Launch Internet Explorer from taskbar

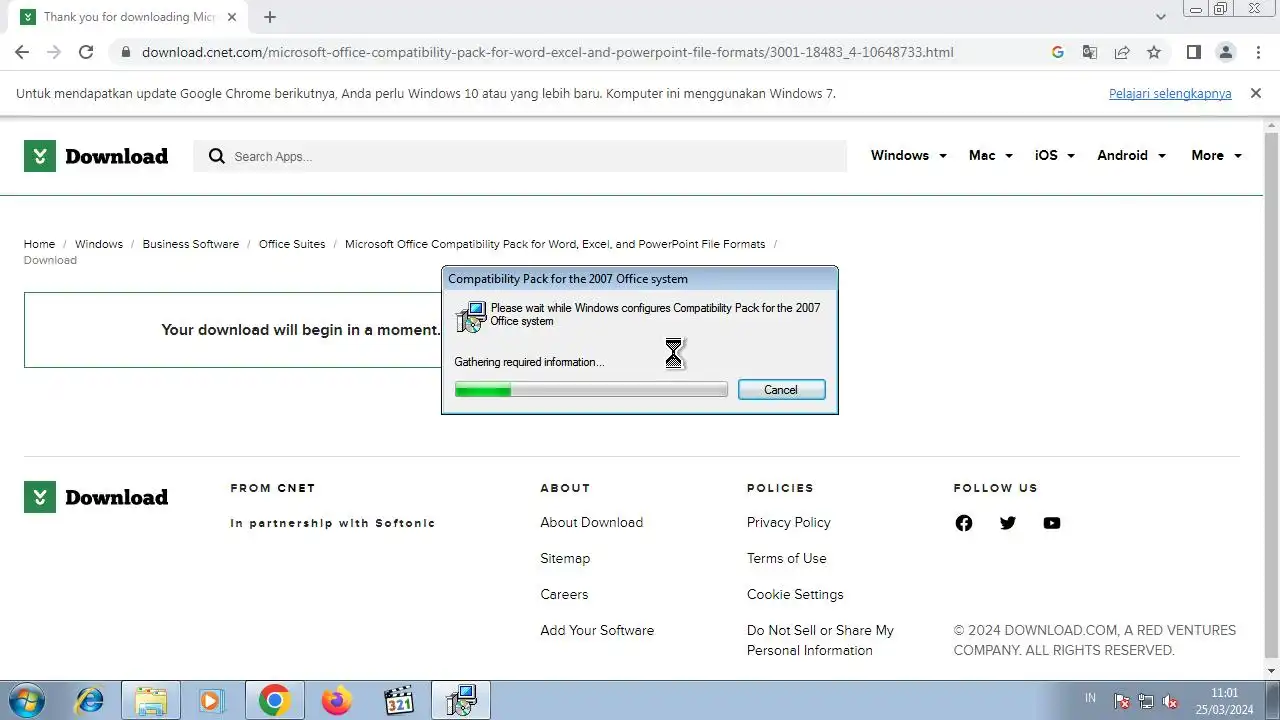tap(89, 700)
